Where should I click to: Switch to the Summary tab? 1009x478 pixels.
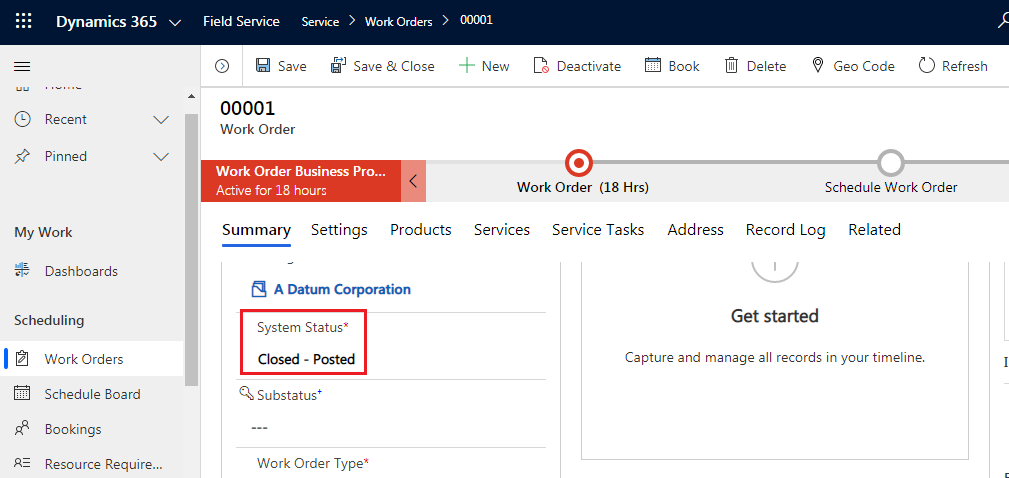point(256,230)
